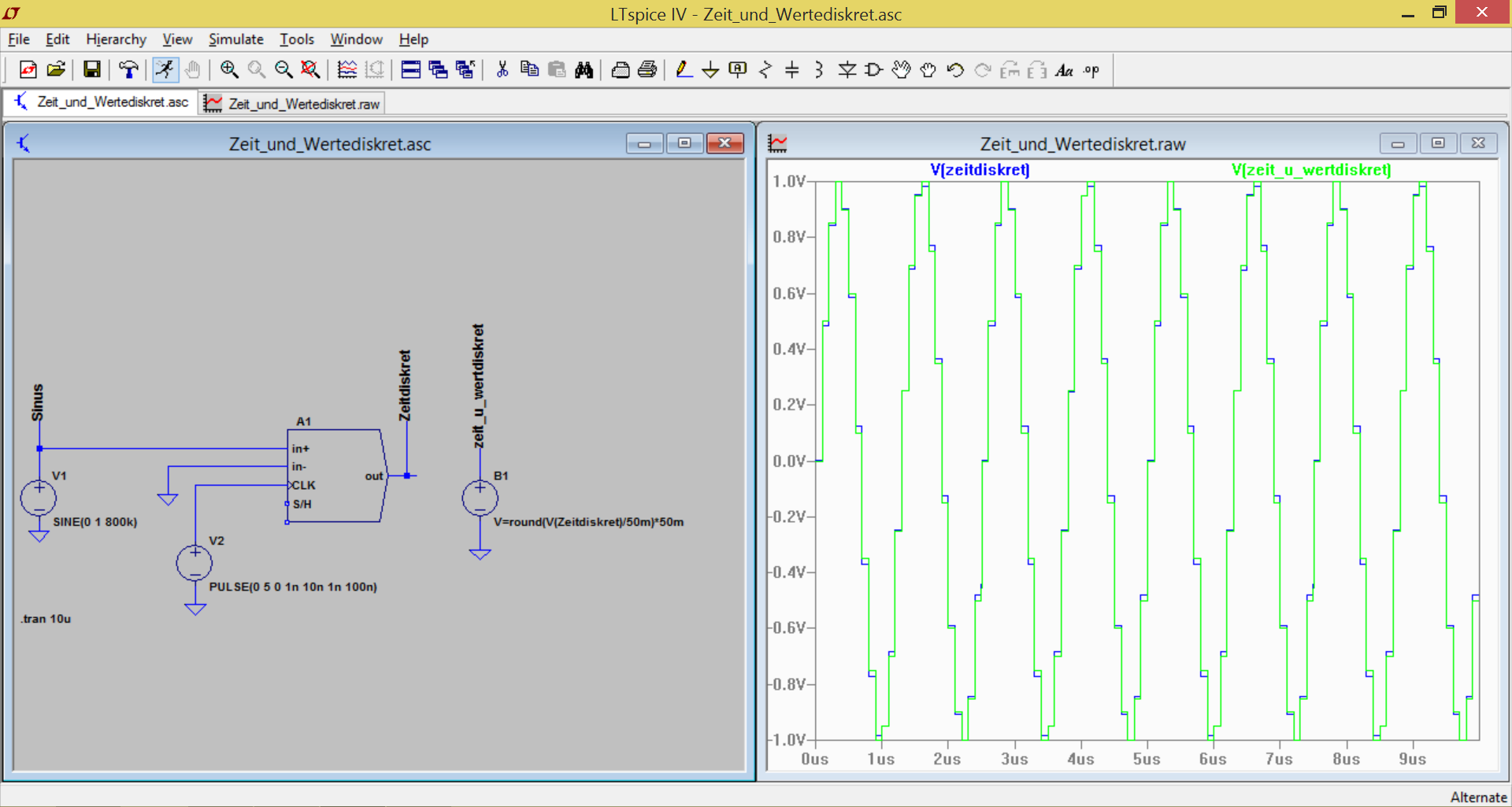Select the Diode component tool
The image size is (1512, 807).
tap(847, 70)
